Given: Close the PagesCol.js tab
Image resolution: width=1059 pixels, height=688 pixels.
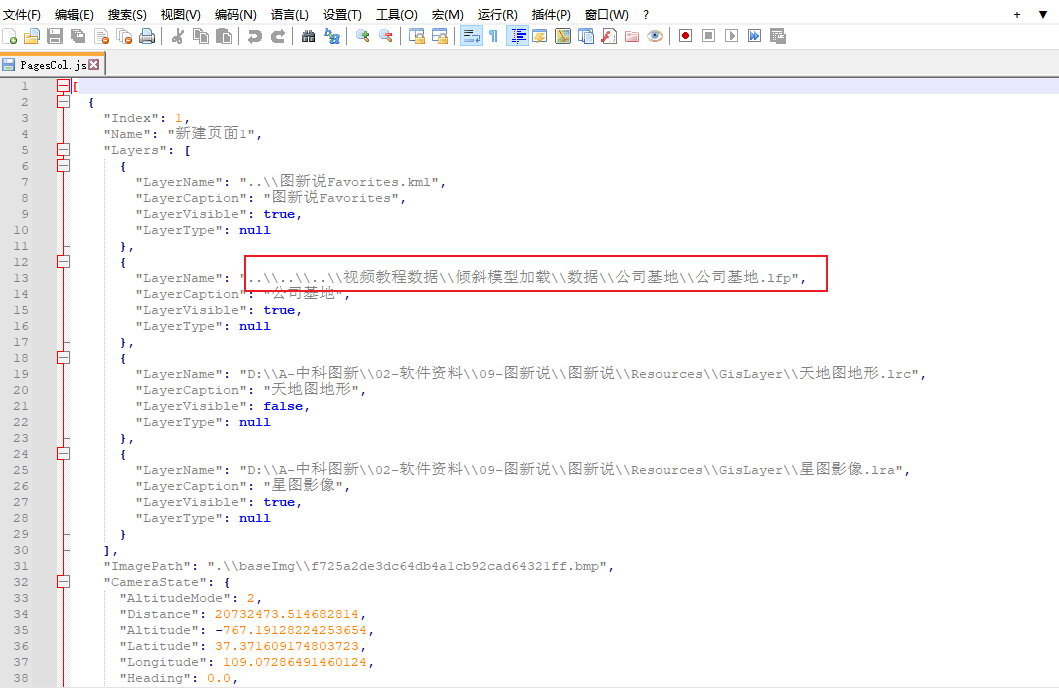Looking at the screenshot, I should click(94, 64).
